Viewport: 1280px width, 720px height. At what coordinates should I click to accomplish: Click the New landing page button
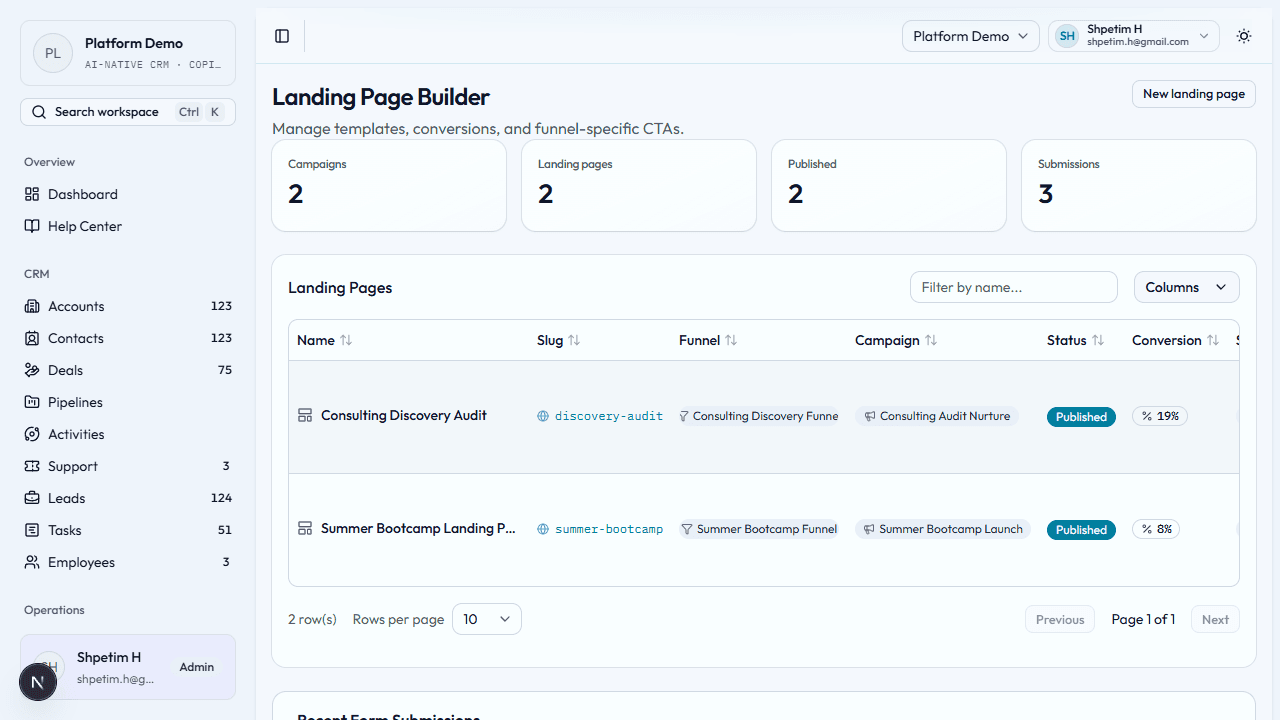click(1193, 93)
